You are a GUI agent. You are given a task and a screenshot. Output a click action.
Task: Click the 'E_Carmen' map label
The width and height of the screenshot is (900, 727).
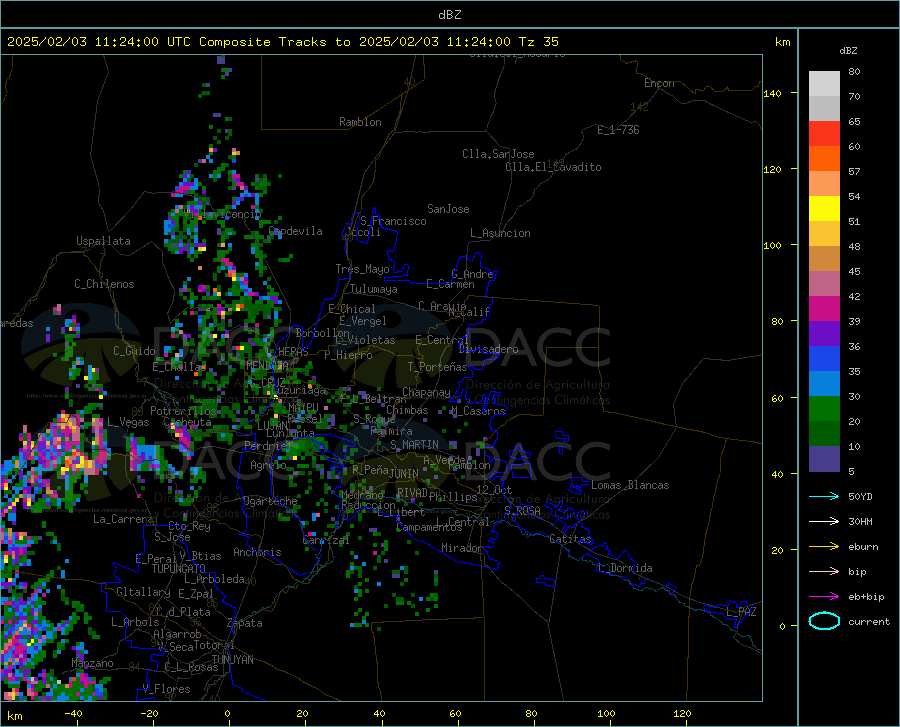(450, 284)
